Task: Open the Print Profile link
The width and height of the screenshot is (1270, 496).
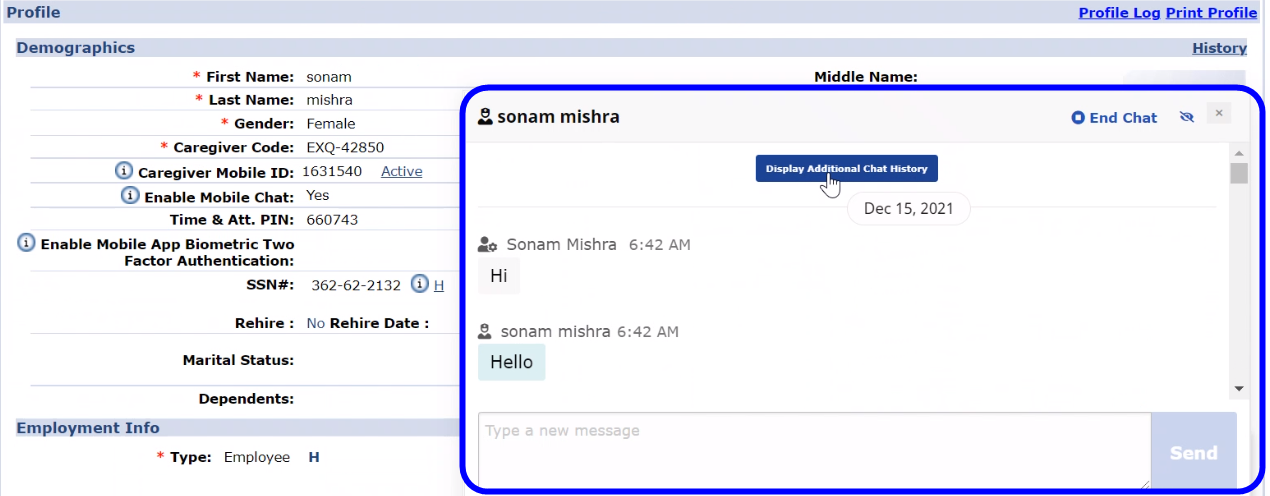Action: pyautogui.click(x=1211, y=13)
